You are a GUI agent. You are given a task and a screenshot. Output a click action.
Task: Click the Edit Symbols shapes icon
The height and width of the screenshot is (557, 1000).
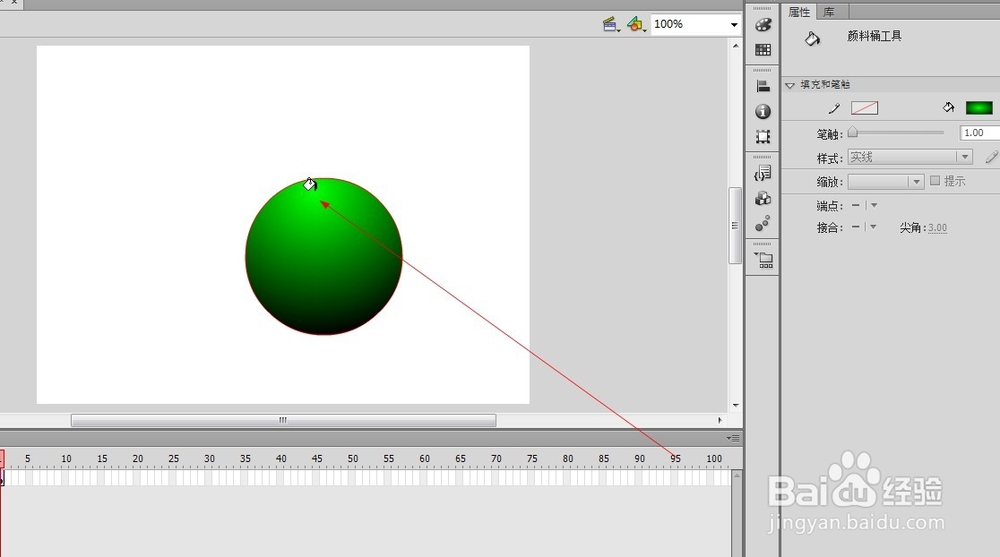coord(636,25)
